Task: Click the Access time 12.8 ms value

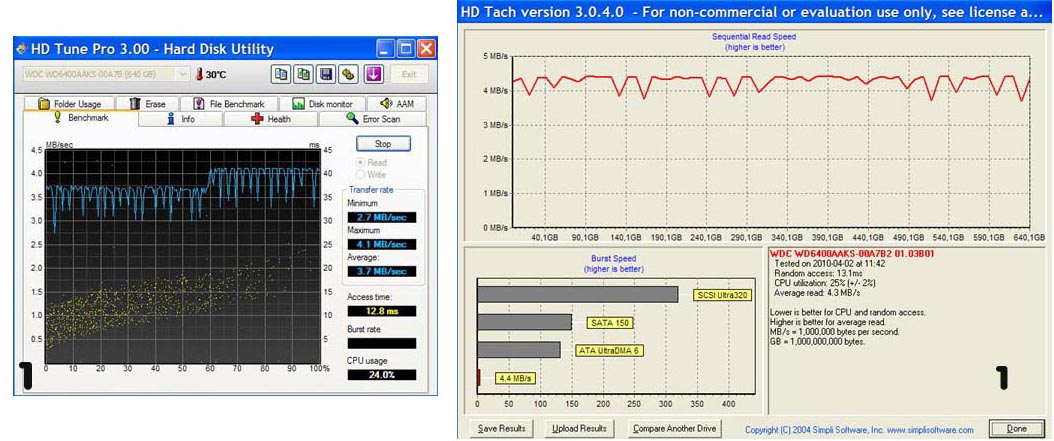Action: pos(382,311)
